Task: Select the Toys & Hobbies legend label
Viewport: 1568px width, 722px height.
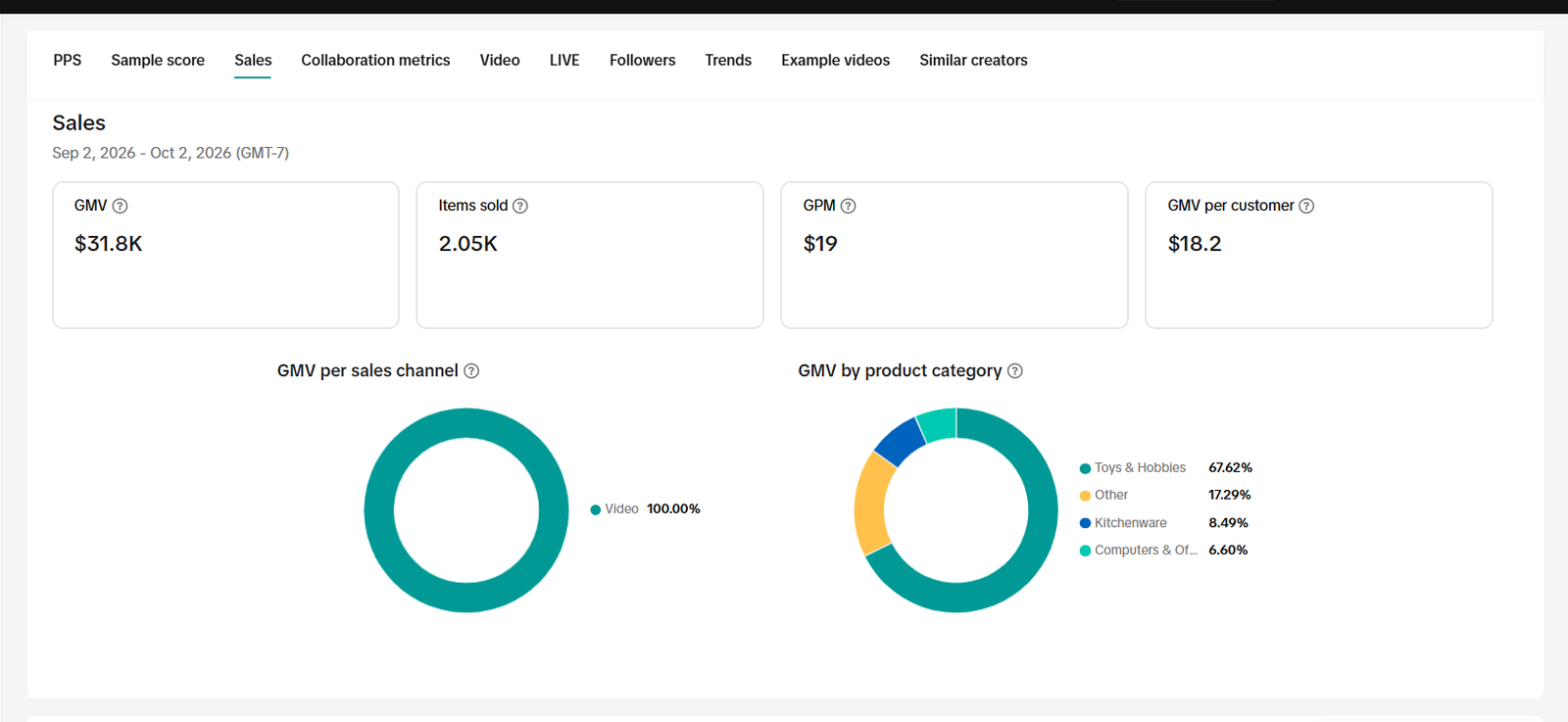Action: point(1140,468)
